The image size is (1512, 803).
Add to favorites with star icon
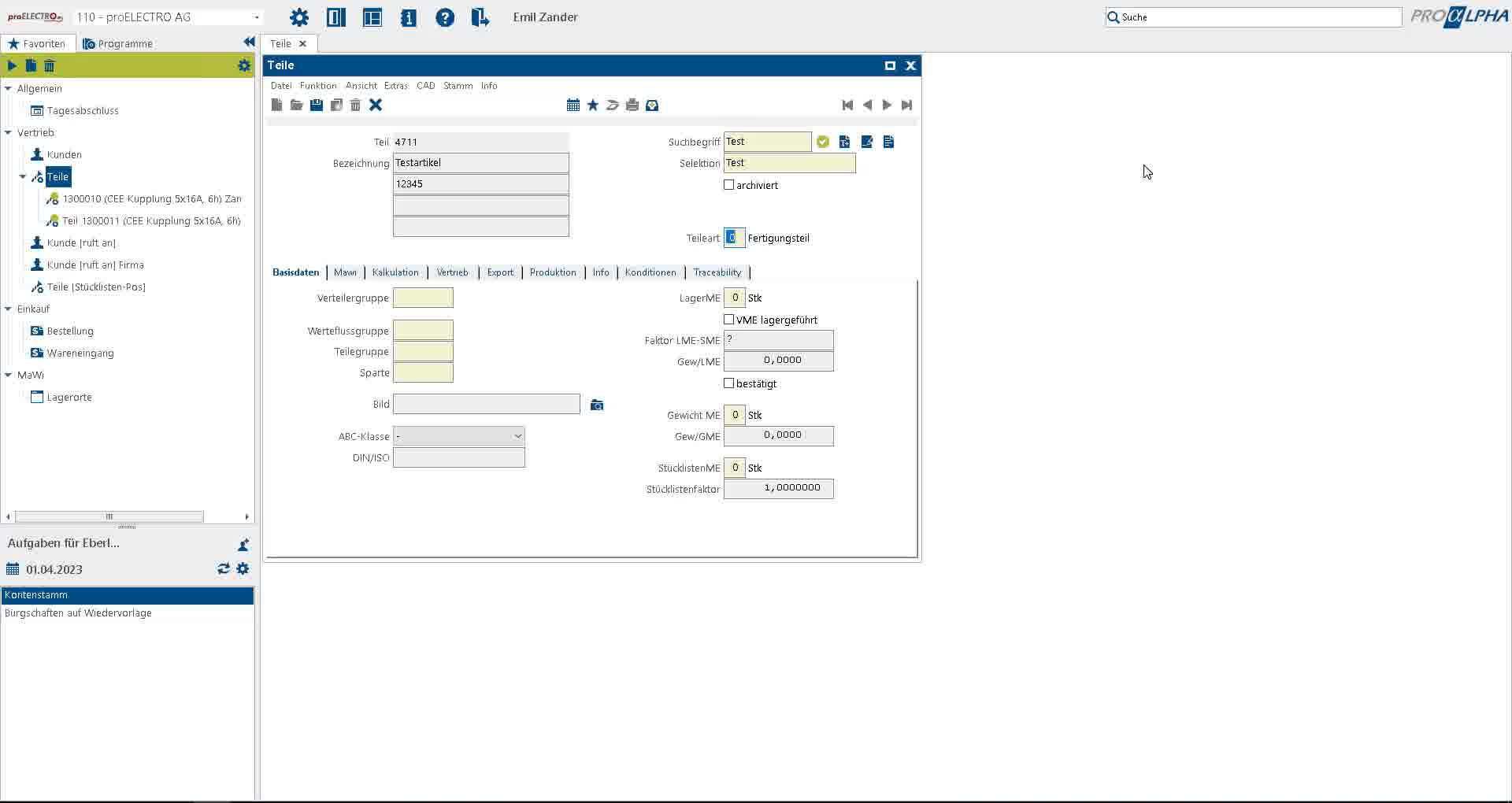tap(593, 105)
